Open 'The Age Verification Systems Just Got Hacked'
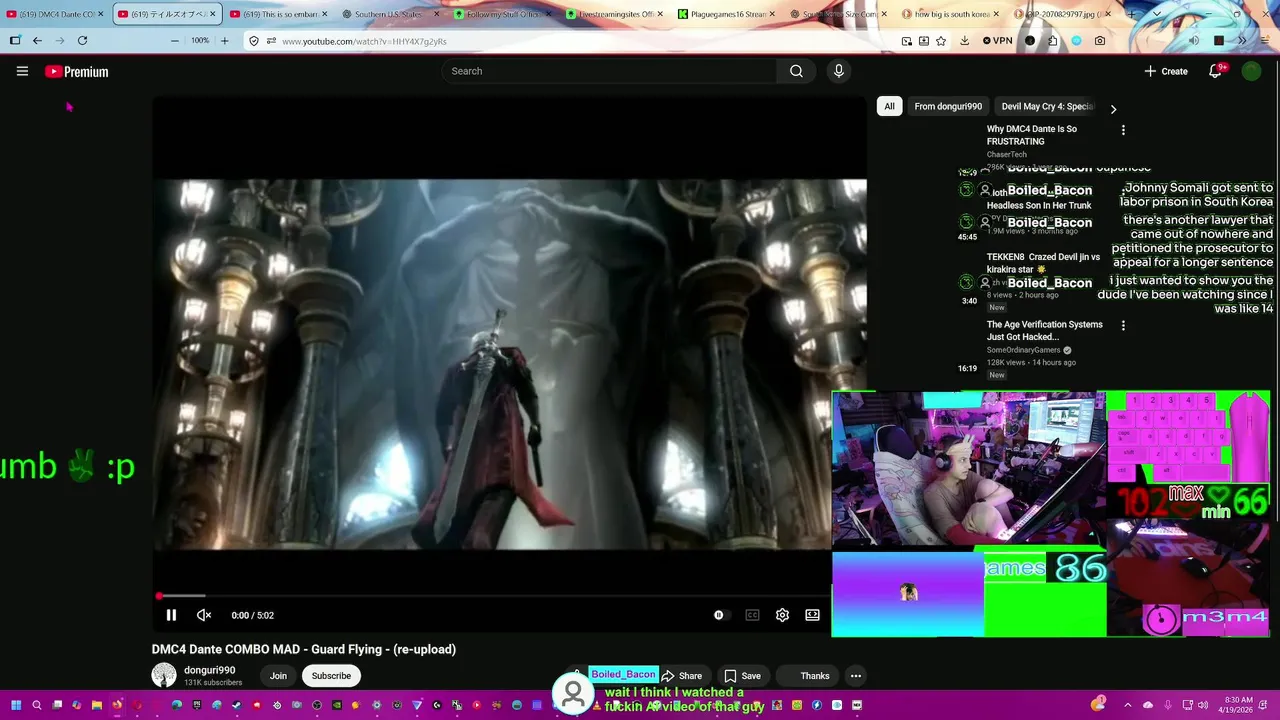 [1045, 331]
